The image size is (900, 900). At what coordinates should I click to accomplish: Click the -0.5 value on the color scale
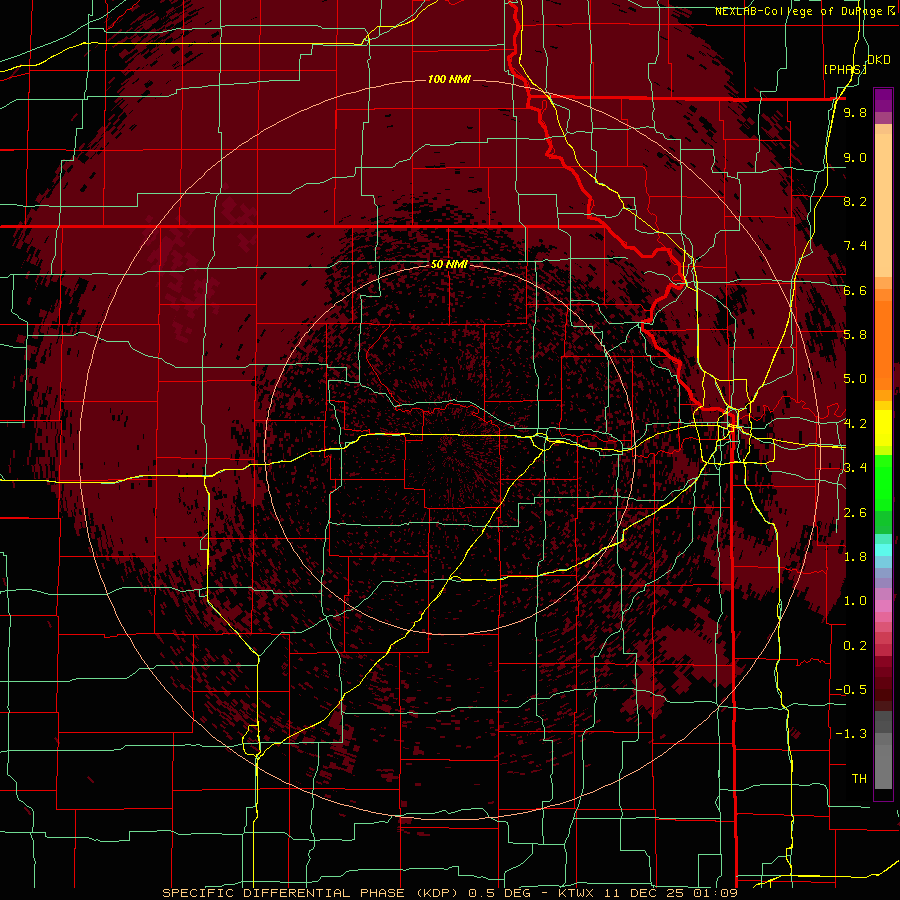click(x=851, y=690)
